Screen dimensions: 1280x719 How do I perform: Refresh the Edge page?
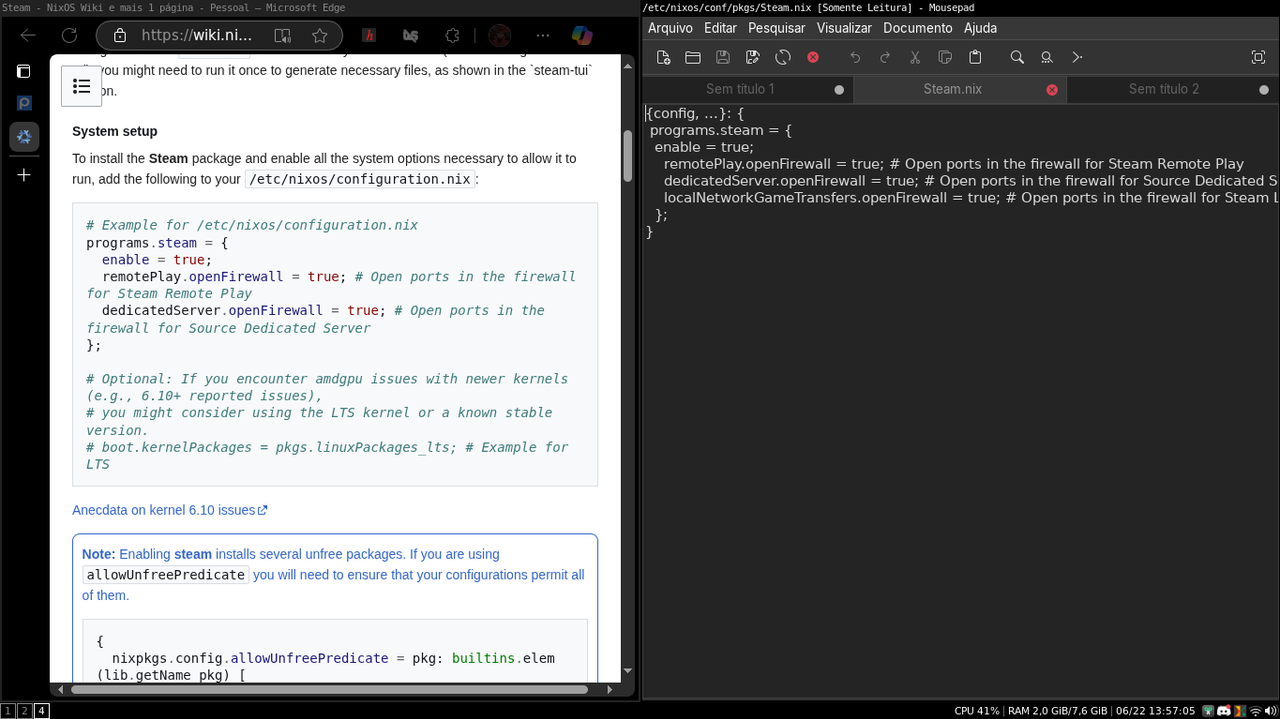69,35
